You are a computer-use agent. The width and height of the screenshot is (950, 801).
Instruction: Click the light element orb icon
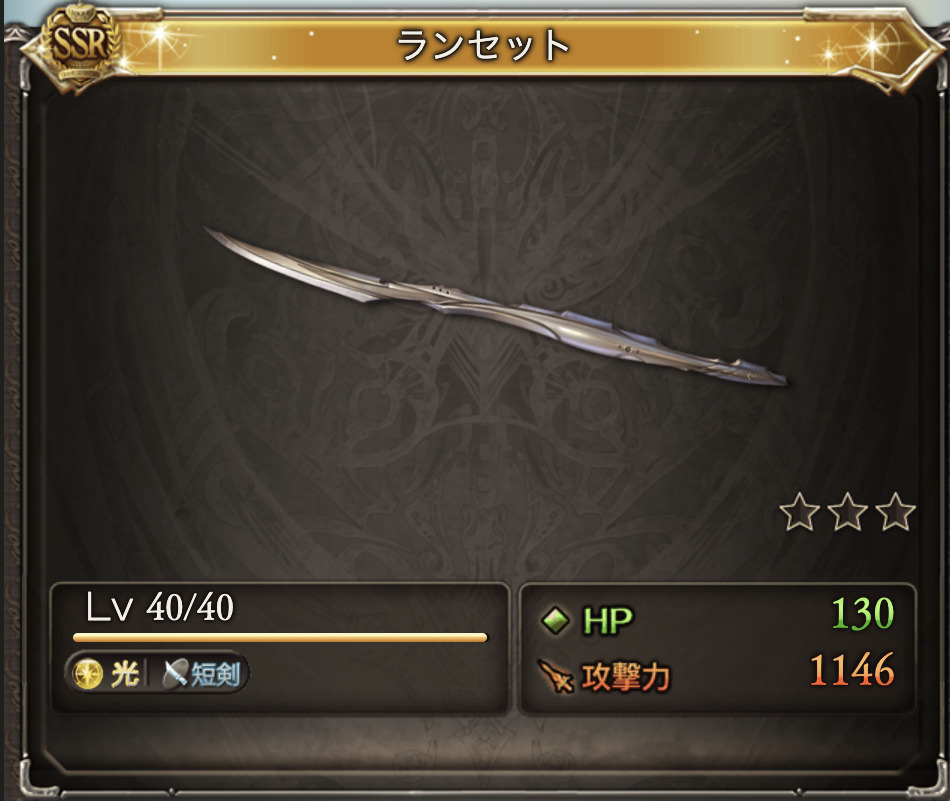[x=88, y=674]
